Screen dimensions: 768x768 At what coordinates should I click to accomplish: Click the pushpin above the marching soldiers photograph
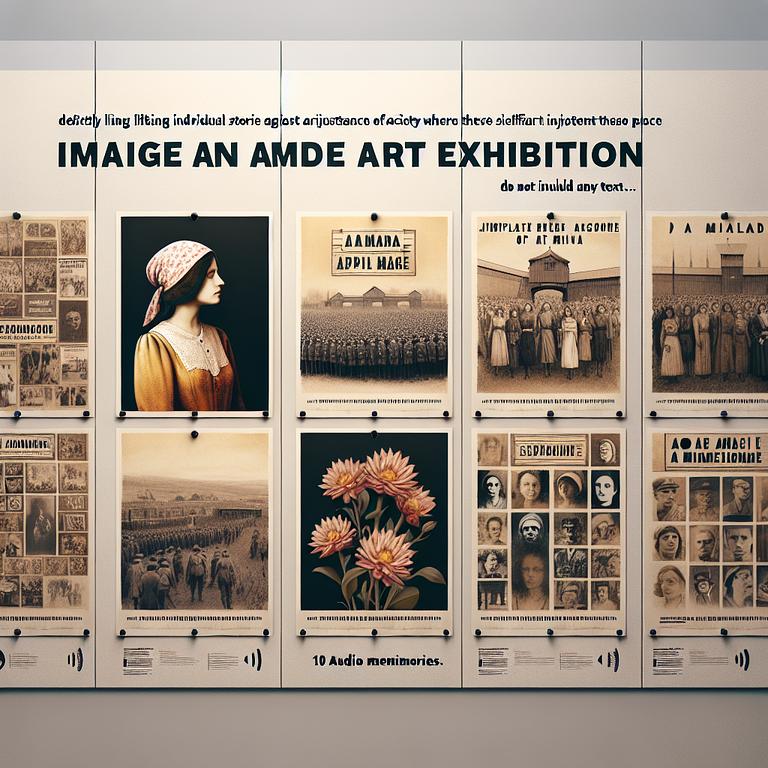coord(196,434)
